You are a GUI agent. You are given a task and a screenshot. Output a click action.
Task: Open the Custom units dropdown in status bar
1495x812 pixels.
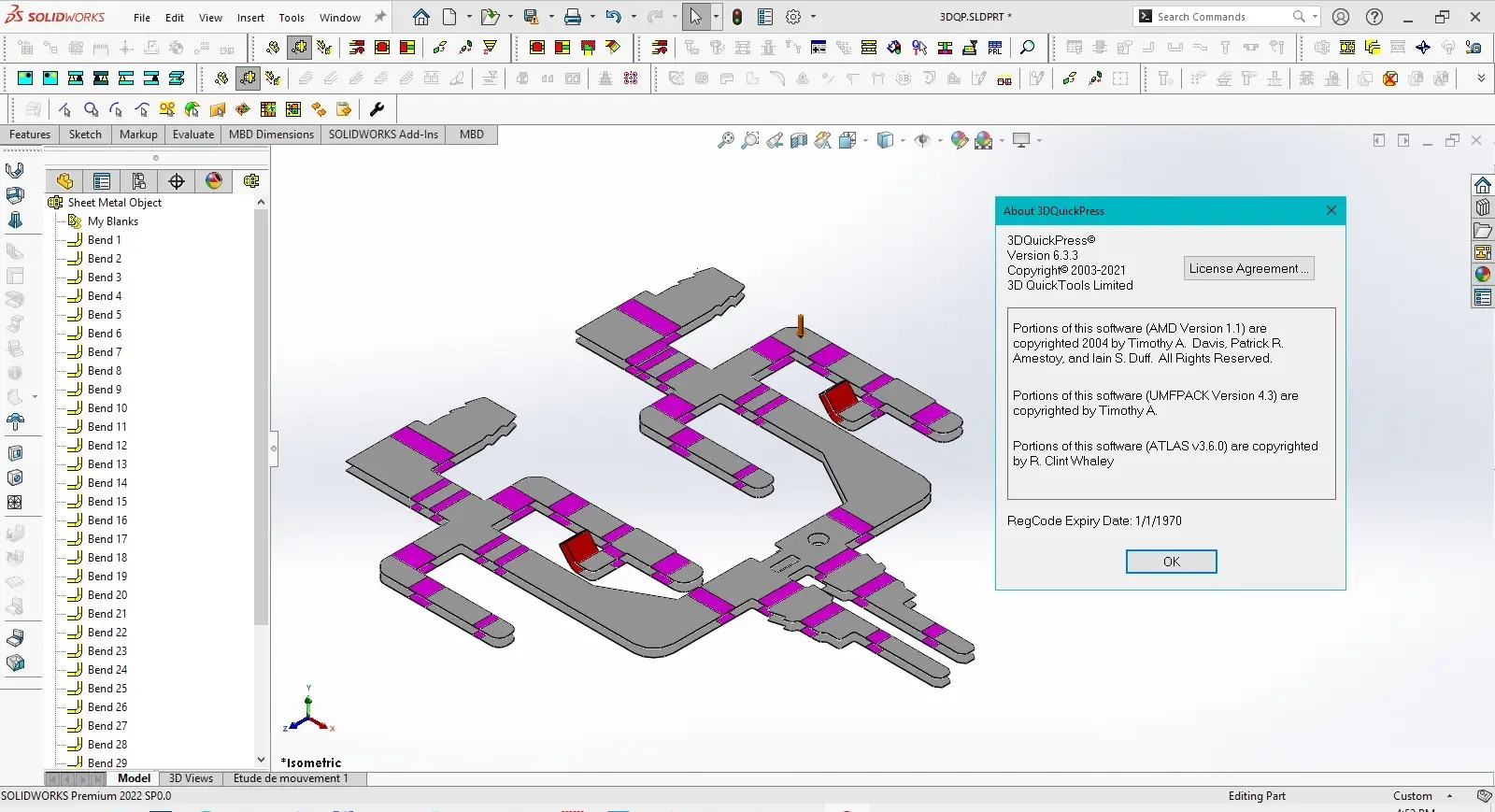(1449, 796)
